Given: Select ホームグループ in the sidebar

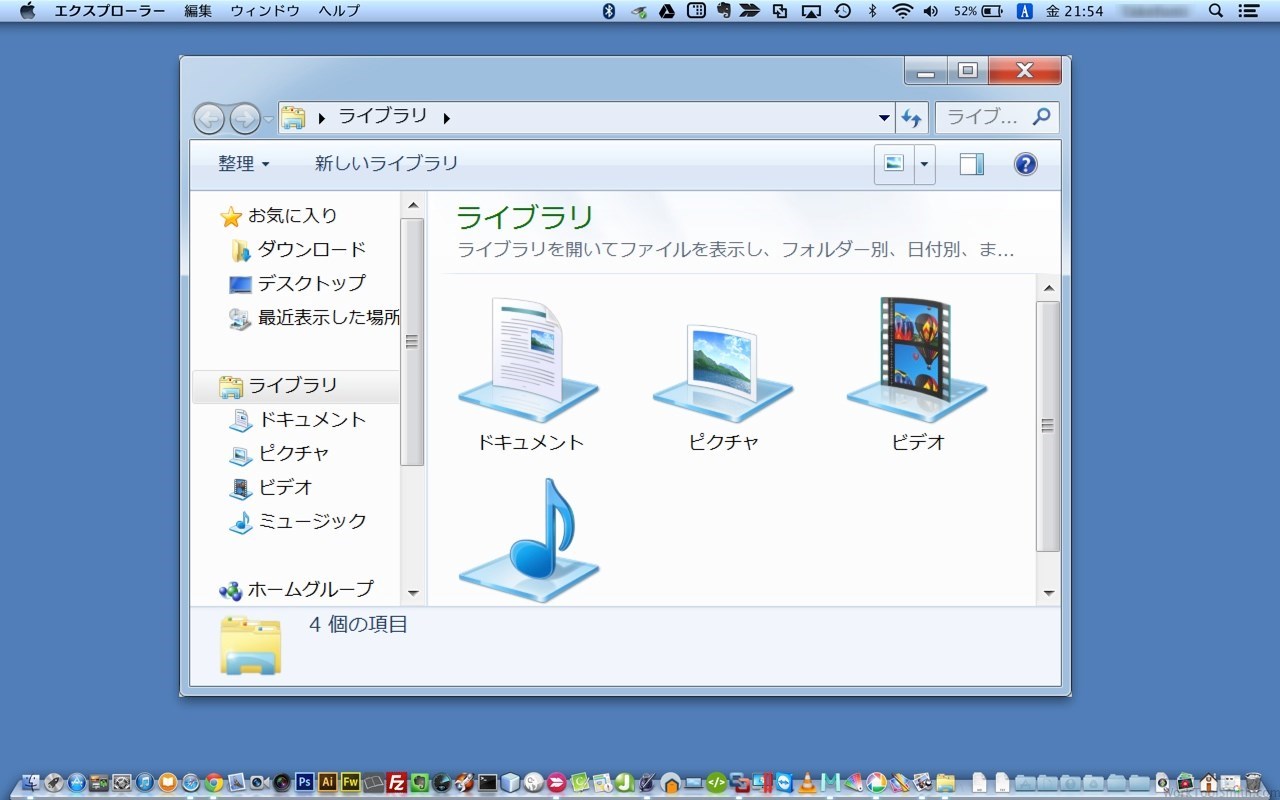Looking at the screenshot, I should (x=296, y=589).
